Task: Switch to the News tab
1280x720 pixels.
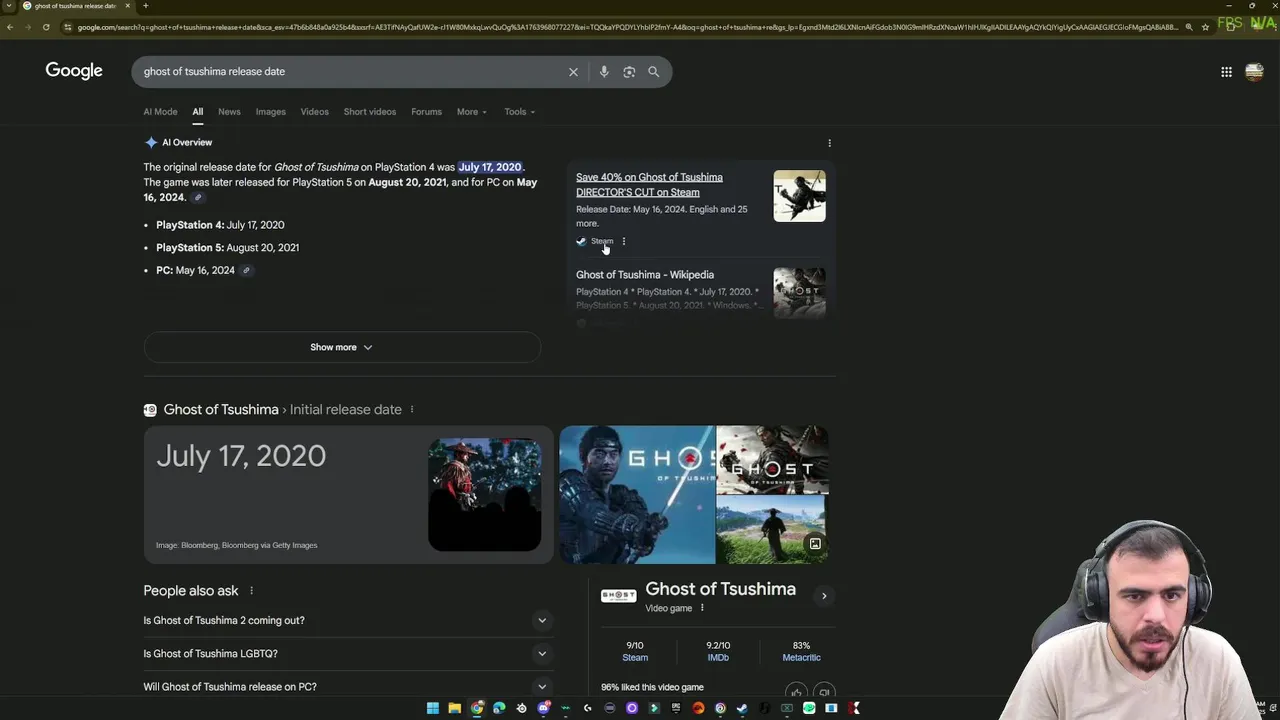Action: (x=229, y=112)
